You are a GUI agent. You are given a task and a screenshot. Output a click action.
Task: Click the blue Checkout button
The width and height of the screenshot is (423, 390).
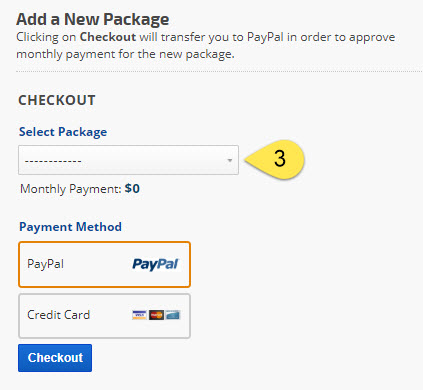click(x=55, y=358)
